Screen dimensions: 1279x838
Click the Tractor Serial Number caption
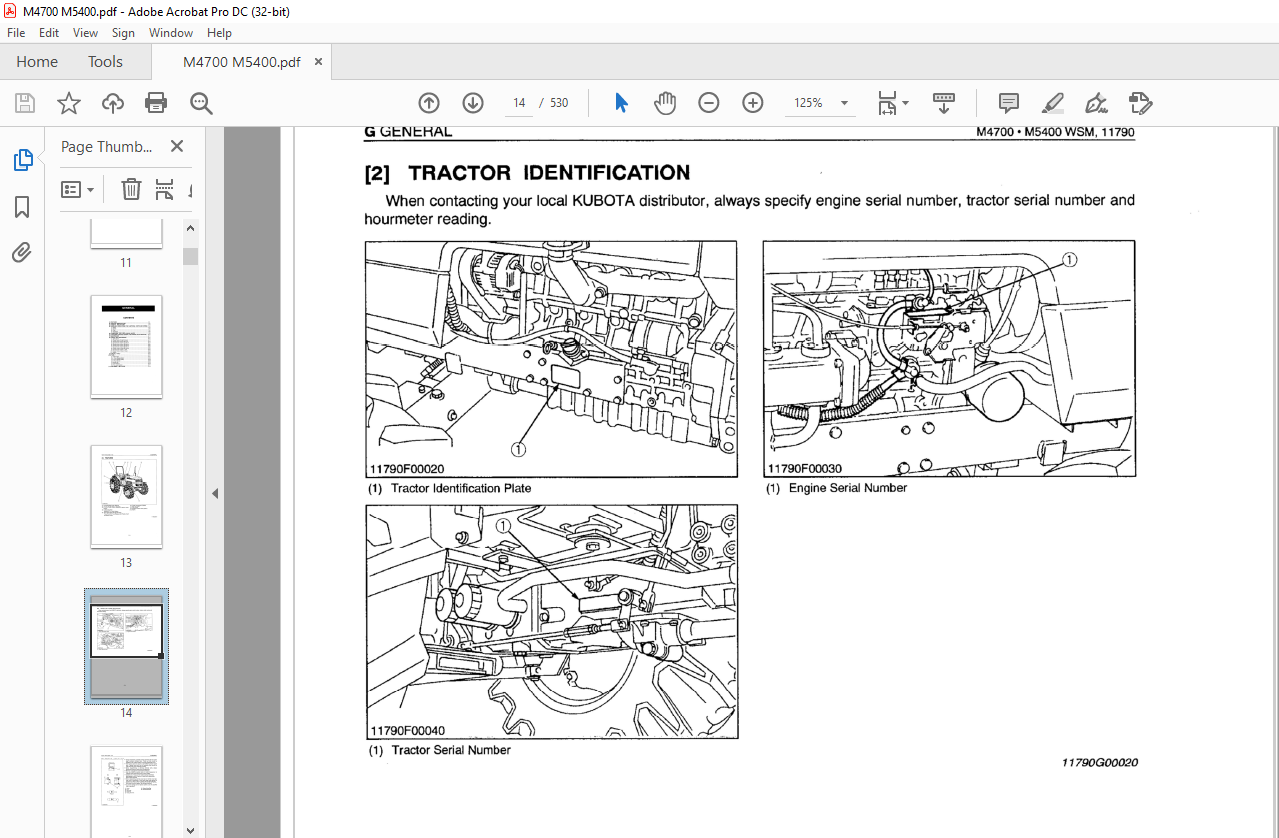coord(451,750)
